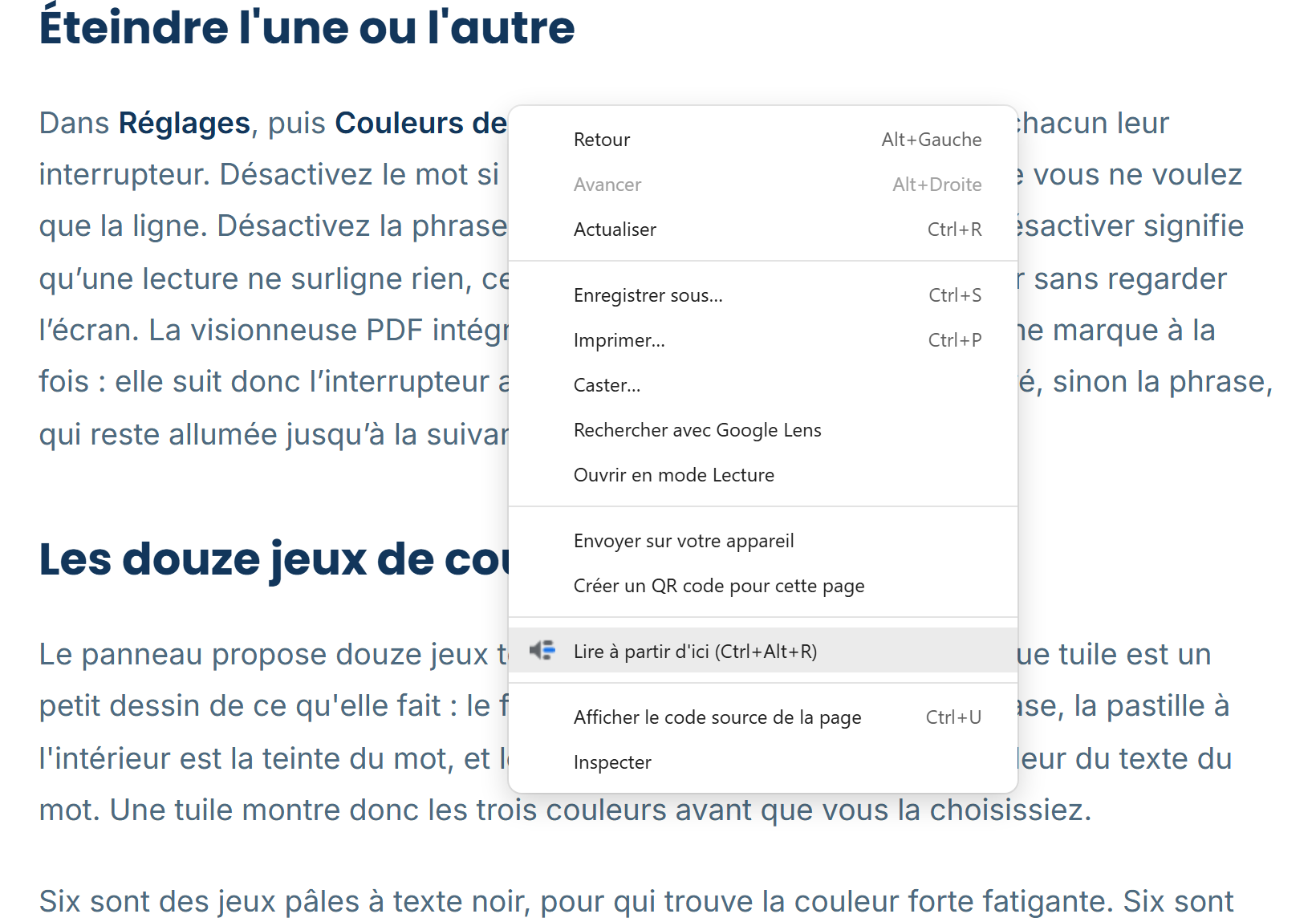Viewport: 1316px width, 918px height.
Task: Open Enregistrer sous… from the menu
Action: point(763,295)
